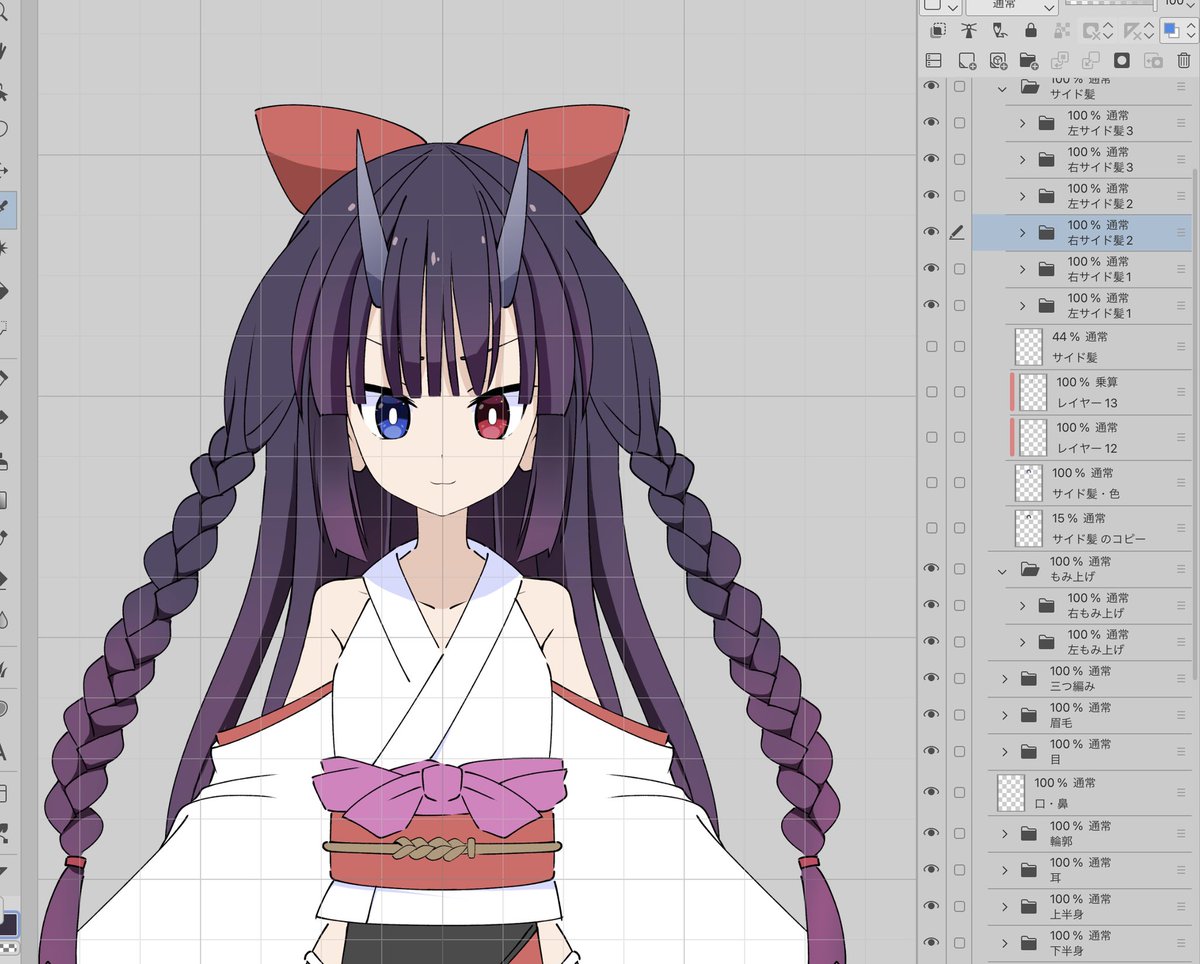Click the lock layer padlock icon

point(1030,31)
